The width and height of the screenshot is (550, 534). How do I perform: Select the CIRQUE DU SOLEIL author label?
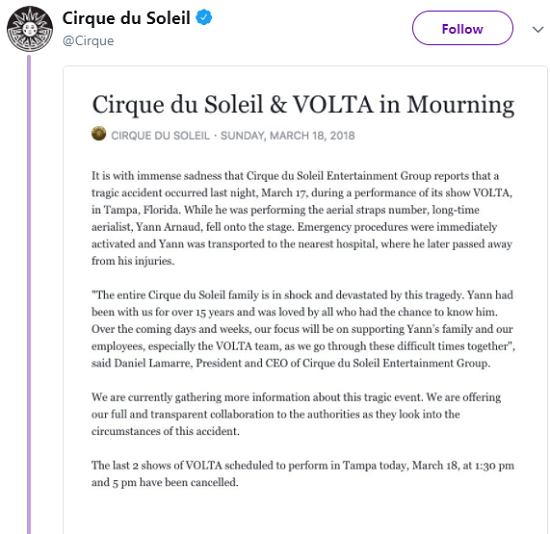coord(160,135)
